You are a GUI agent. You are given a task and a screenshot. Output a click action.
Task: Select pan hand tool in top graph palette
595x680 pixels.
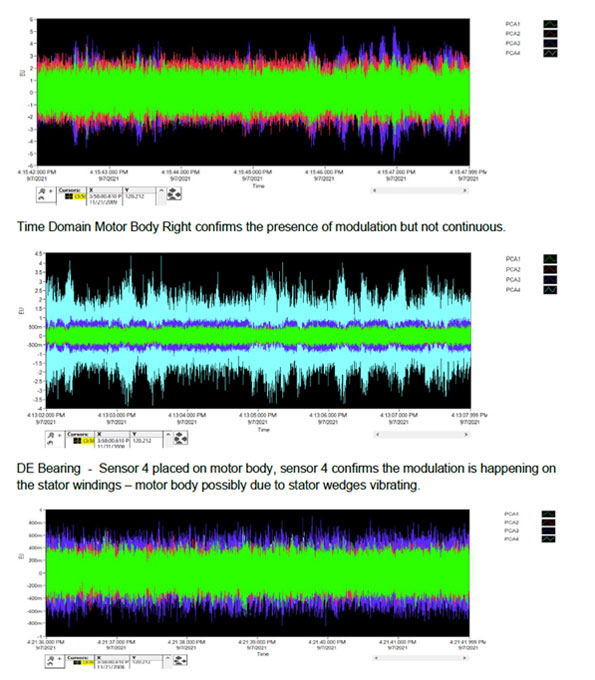coord(42,198)
